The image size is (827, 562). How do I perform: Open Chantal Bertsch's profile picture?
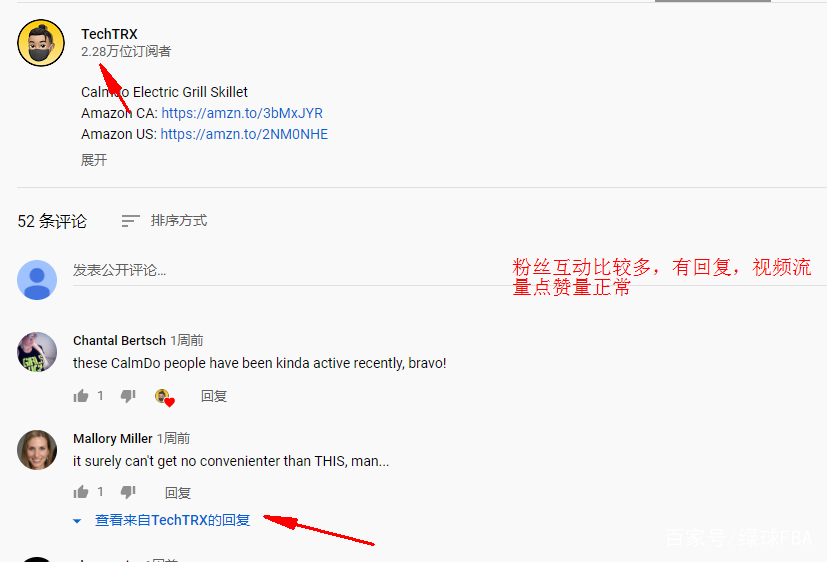[37, 352]
